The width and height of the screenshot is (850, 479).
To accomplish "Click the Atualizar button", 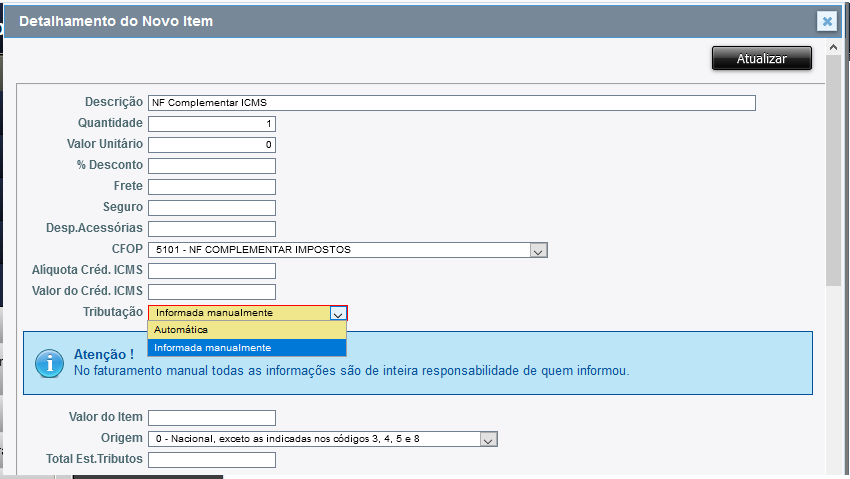I will coord(761,59).
